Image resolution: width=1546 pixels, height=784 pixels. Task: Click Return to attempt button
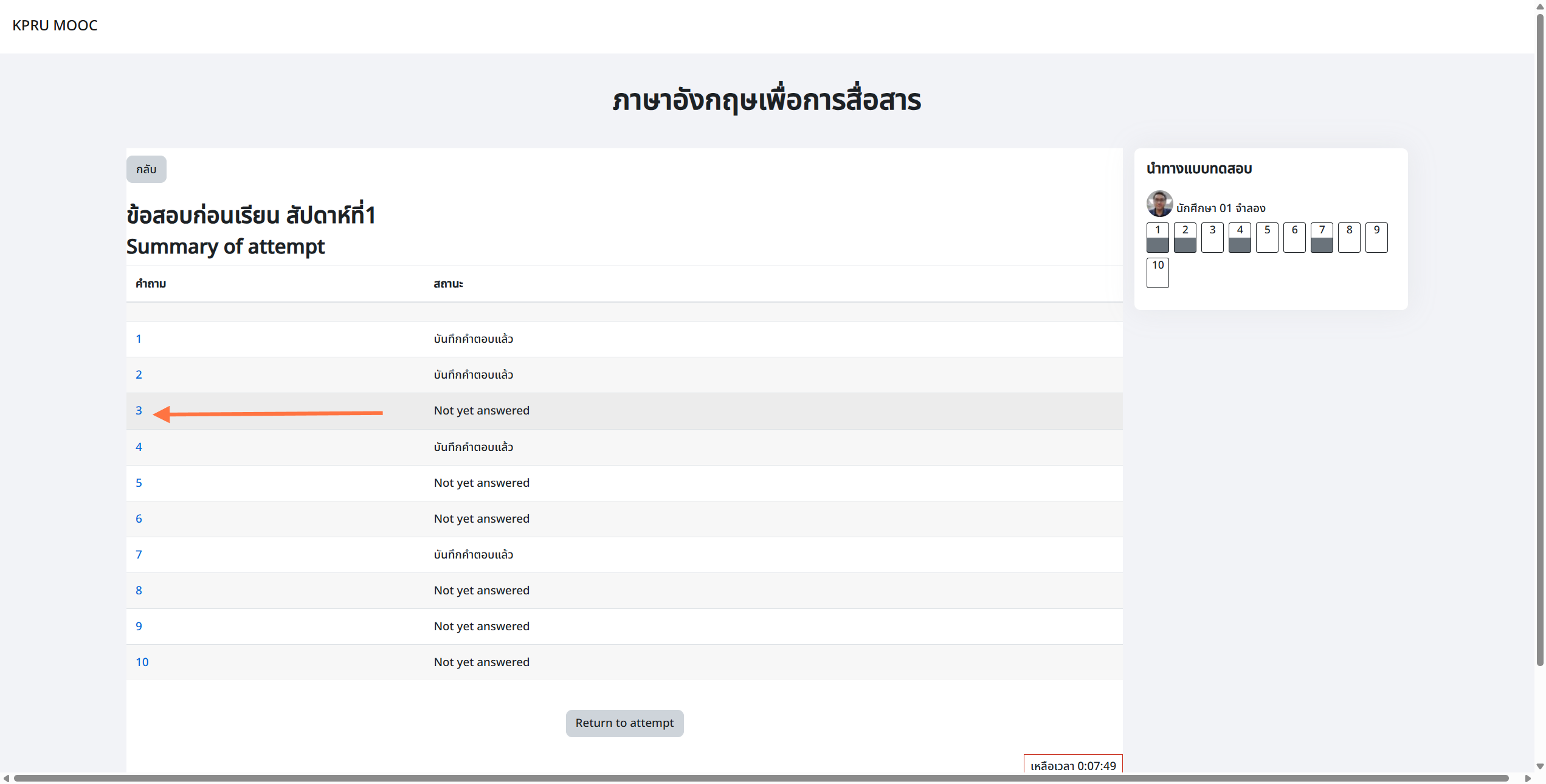click(624, 723)
